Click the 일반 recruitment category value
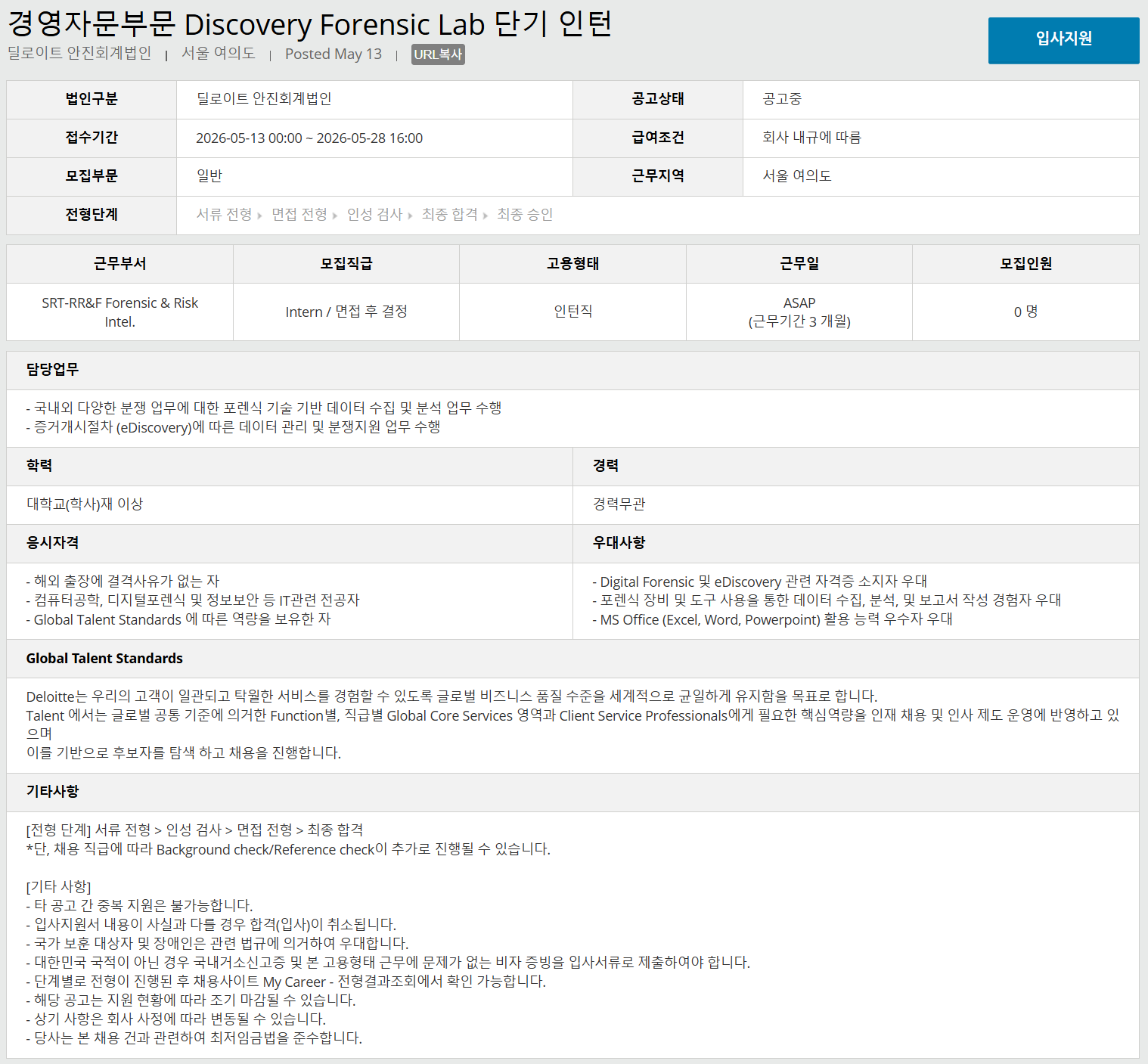The width and height of the screenshot is (1148, 1064). click(209, 176)
